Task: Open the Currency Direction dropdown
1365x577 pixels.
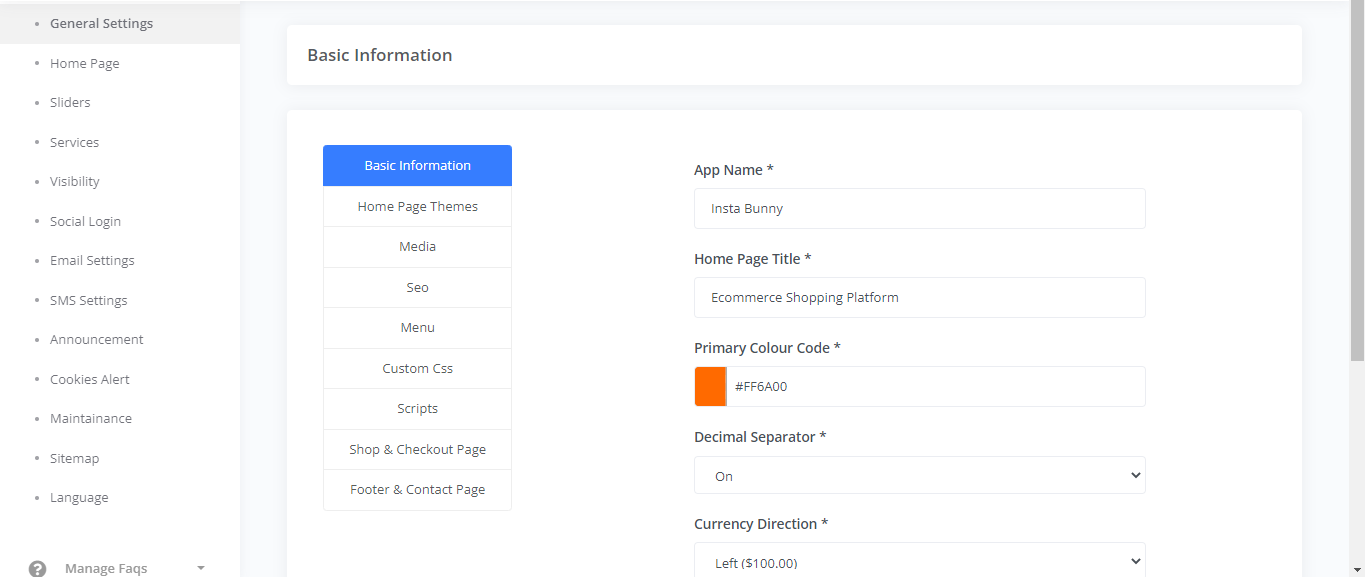Action: click(919, 562)
